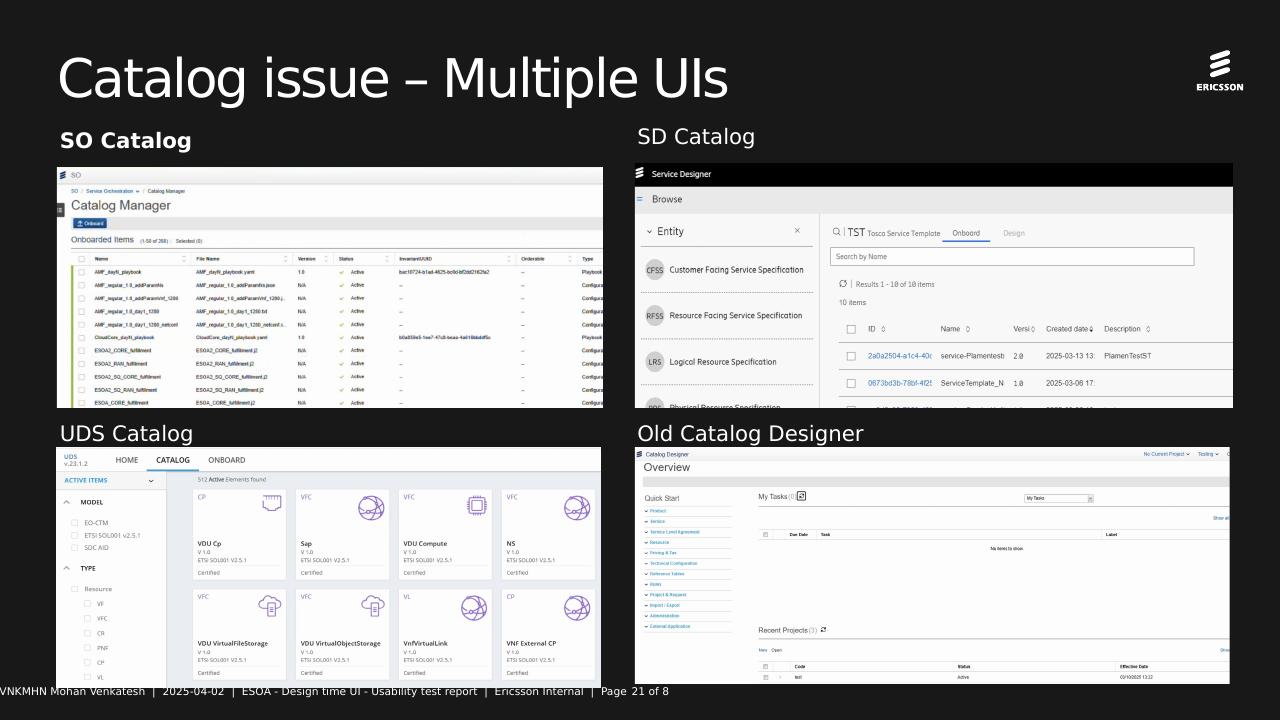
Task: Collapse the TYPE filter group
Action: [x=67, y=568]
